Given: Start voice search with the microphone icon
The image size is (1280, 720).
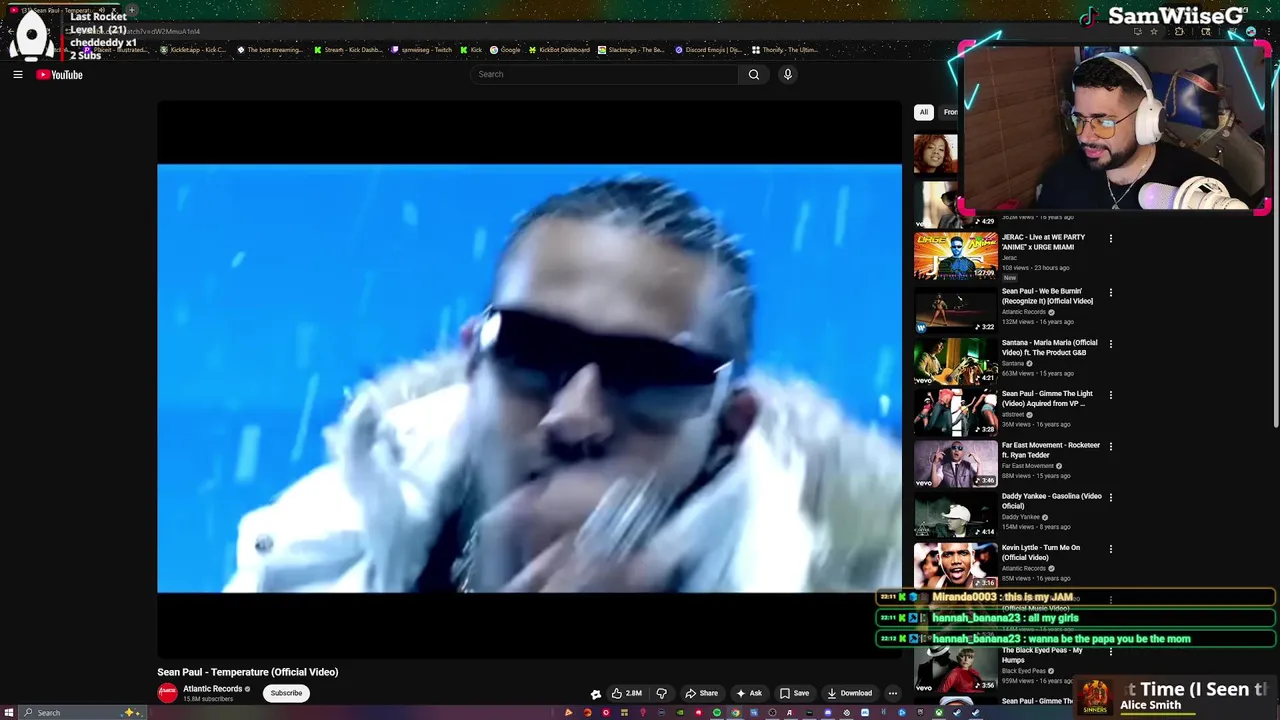Looking at the screenshot, I should 788,74.
